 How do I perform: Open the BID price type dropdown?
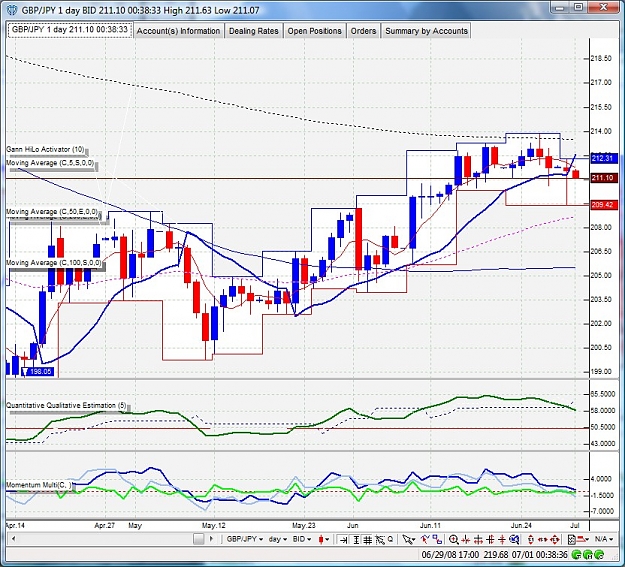click(302, 539)
